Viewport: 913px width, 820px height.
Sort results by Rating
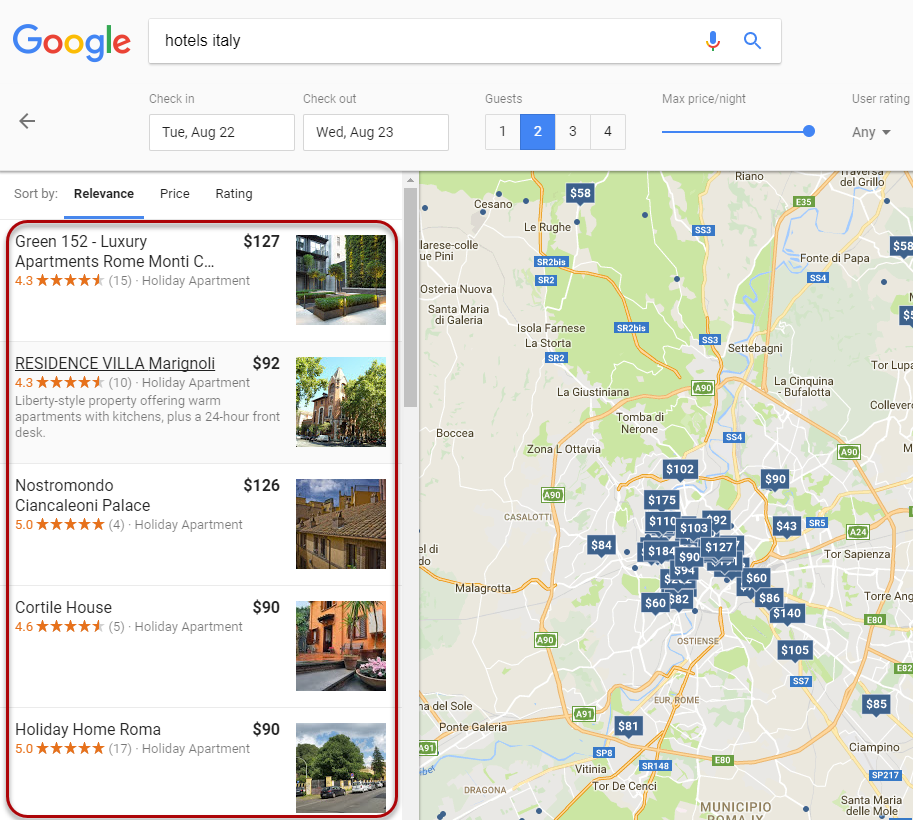tap(234, 194)
